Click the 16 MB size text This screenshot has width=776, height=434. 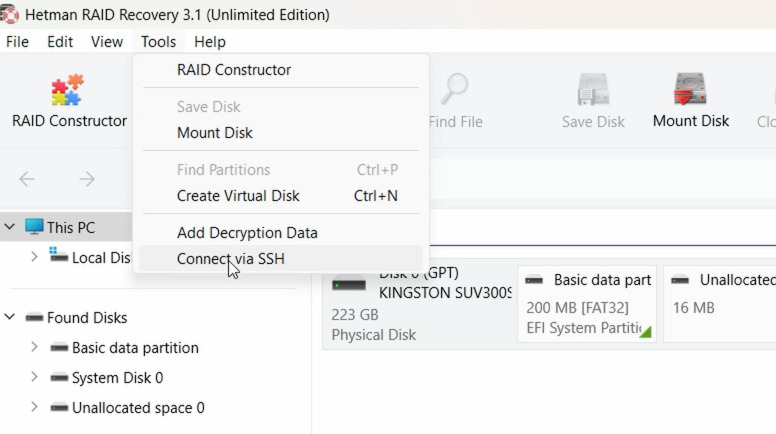pos(693,308)
